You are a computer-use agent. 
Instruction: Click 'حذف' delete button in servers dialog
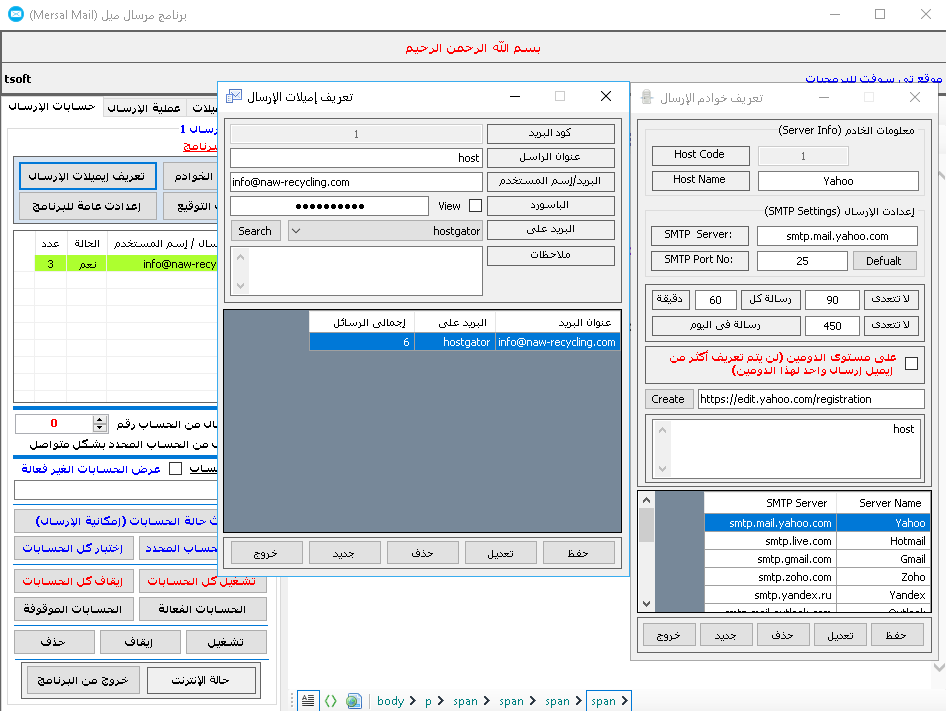783,635
